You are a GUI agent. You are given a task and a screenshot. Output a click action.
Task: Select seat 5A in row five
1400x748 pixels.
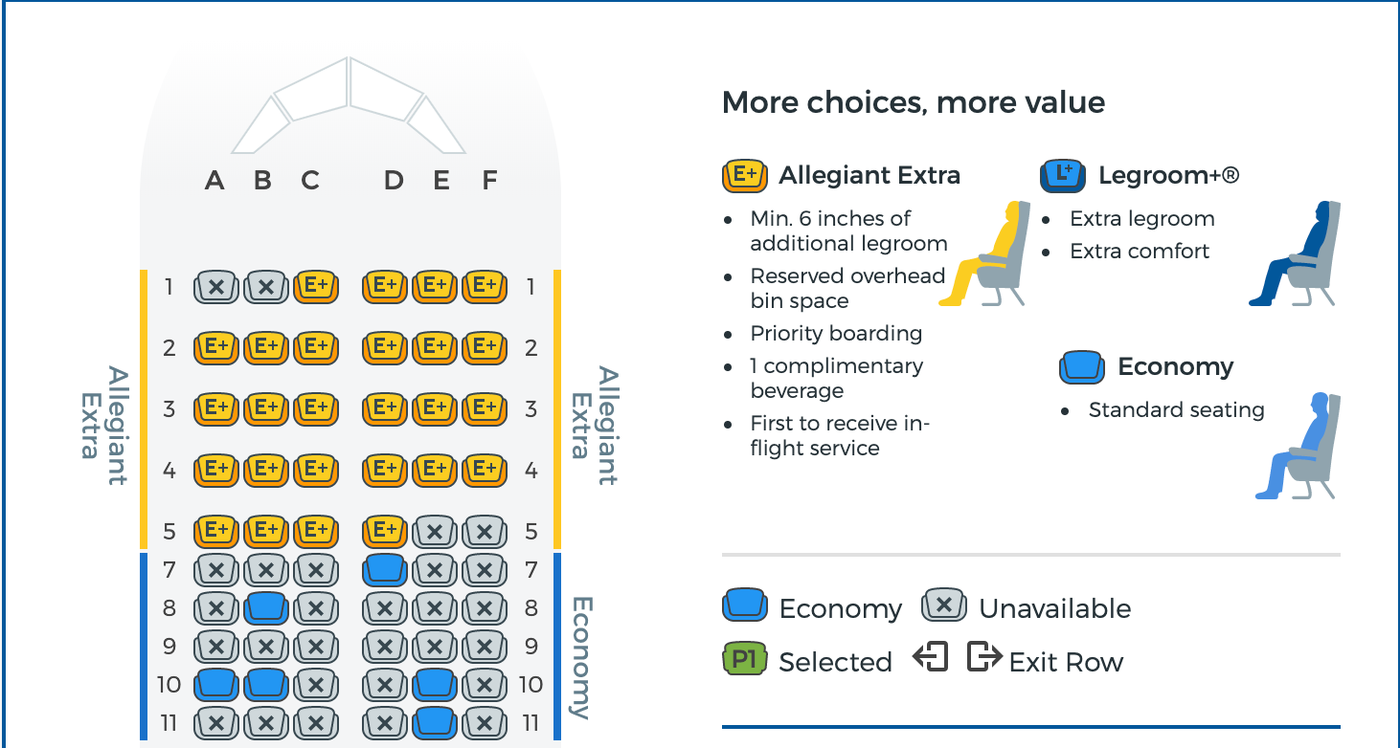(x=217, y=531)
